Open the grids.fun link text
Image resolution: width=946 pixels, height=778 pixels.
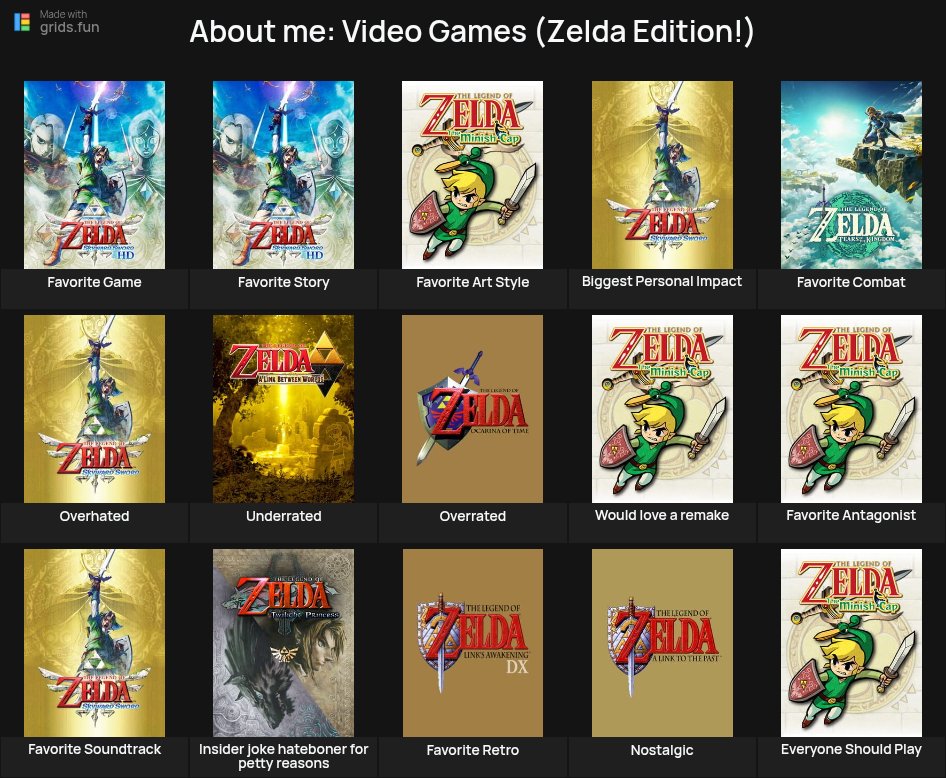tap(69, 27)
